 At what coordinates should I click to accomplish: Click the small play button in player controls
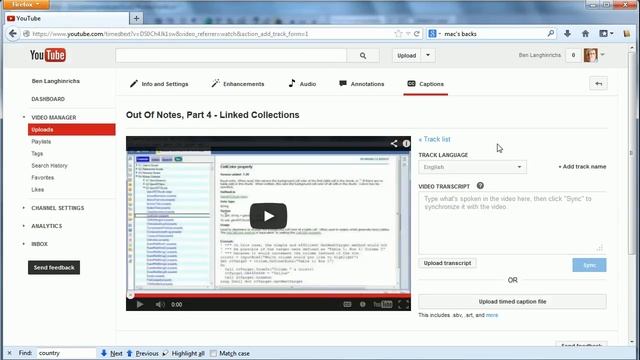click(140, 304)
